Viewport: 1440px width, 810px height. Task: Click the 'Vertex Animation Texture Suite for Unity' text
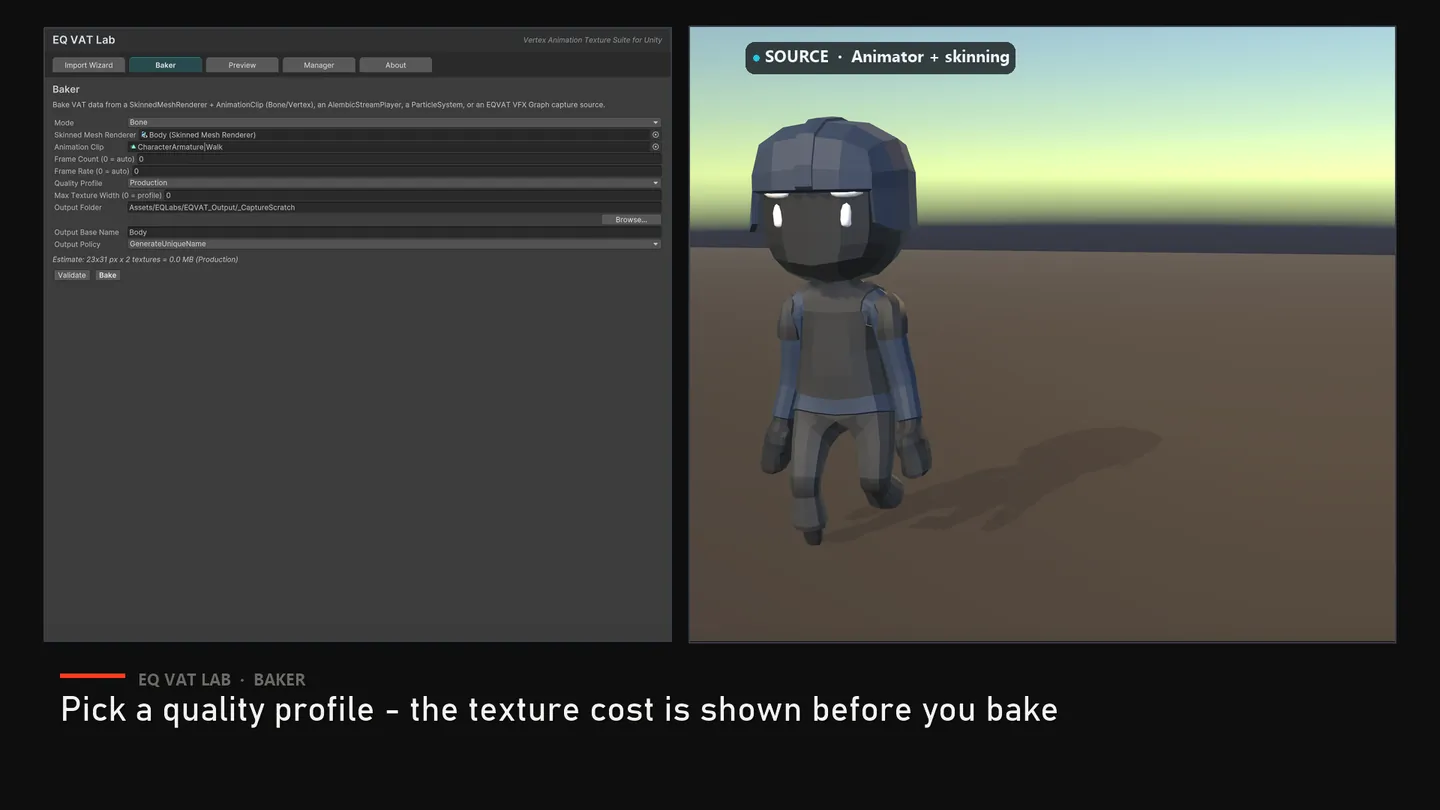(592, 40)
